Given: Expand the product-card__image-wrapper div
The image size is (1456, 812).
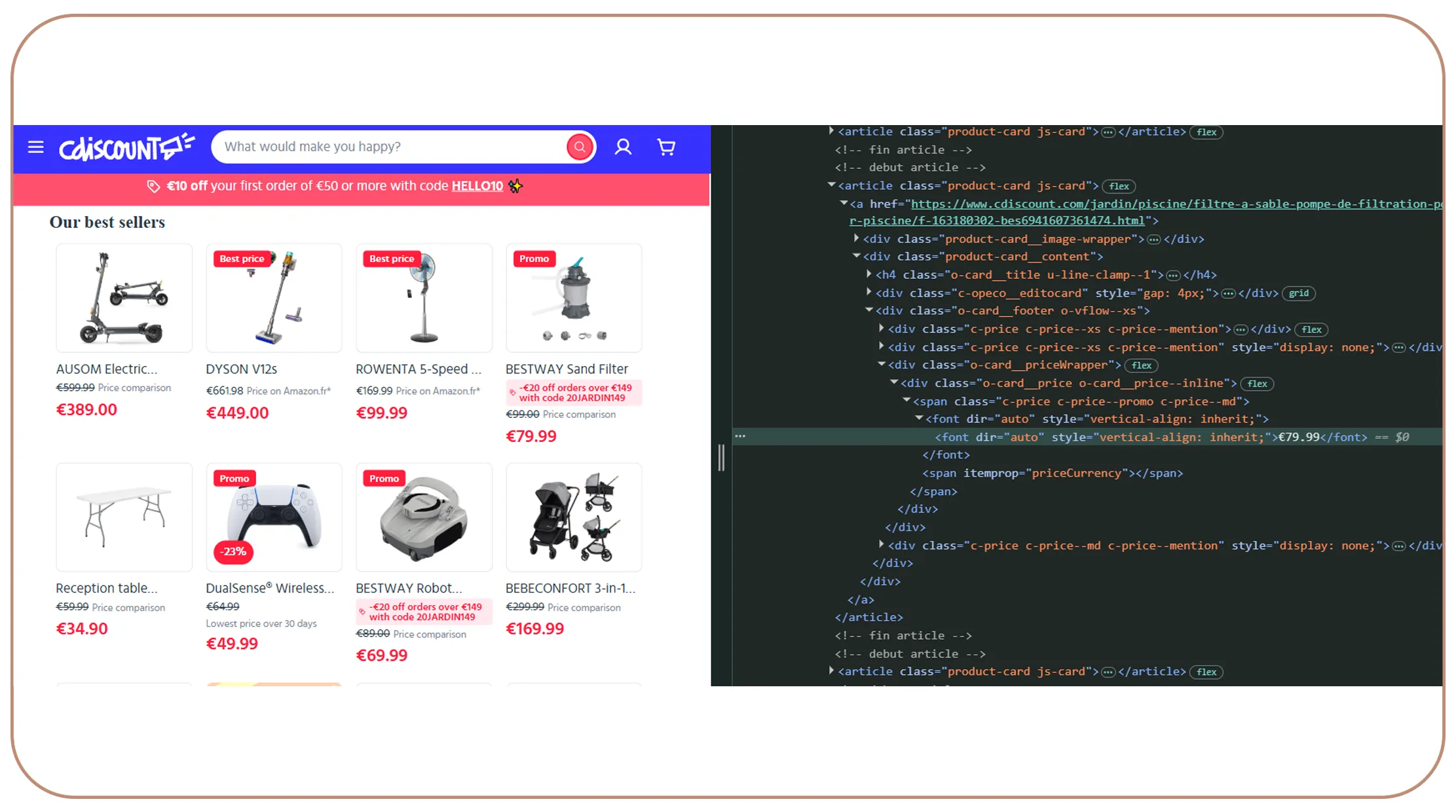Looking at the screenshot, I should pyautogui.click(x=856, y=239).
